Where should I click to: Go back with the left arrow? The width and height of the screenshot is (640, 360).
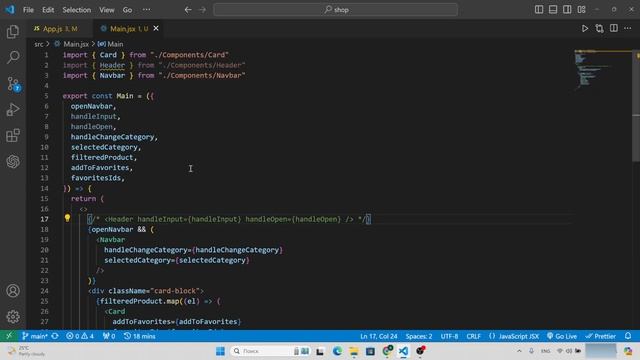pyautogui.click(x=188, y=9)
